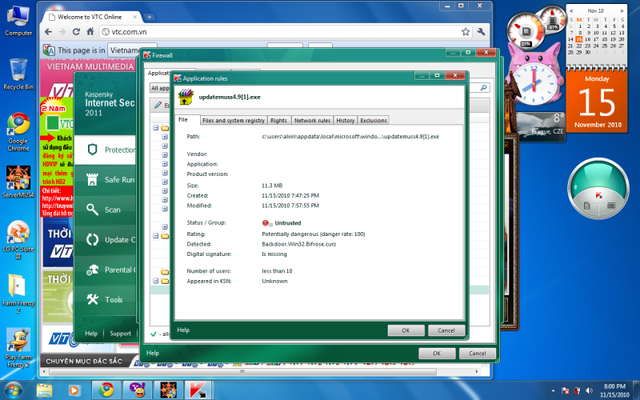Open the Farm Frenzy 2 folder icon
Screen dimensions: 640x400
pyautogui.click(x=18, y=293)
